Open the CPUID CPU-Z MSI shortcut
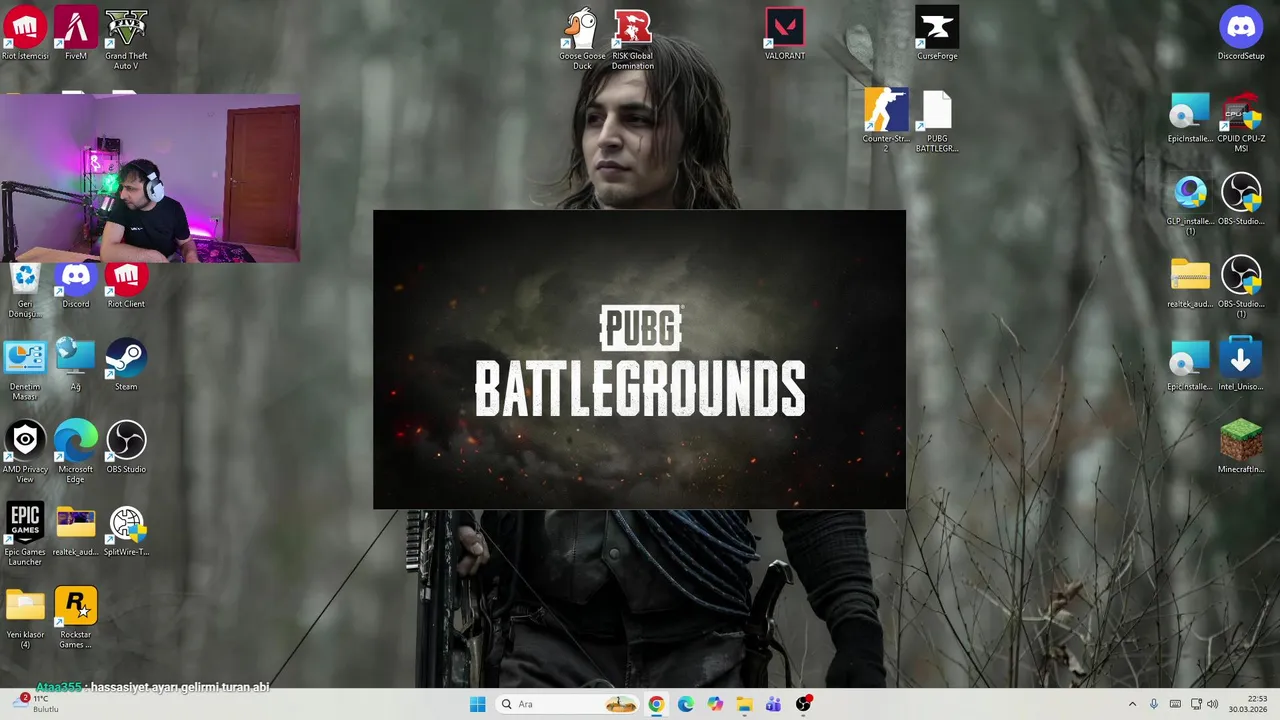 click(1241, 122)
